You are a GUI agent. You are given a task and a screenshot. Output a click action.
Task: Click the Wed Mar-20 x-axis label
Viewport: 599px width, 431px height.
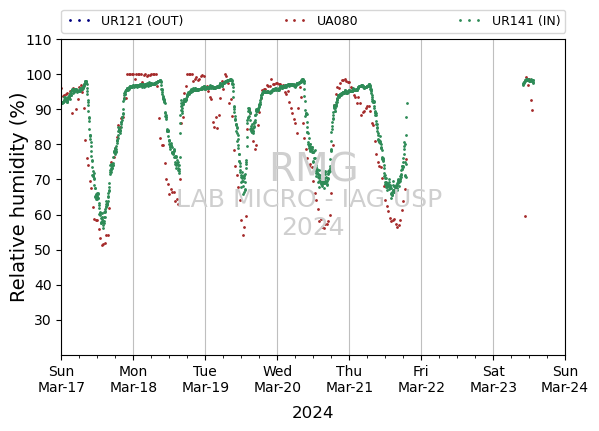click(277, 379)
